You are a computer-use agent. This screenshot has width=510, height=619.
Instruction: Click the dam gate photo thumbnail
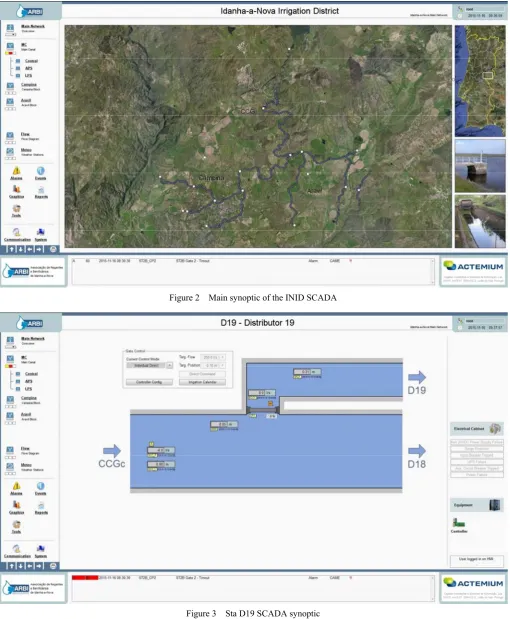click(x=480, y=166)
